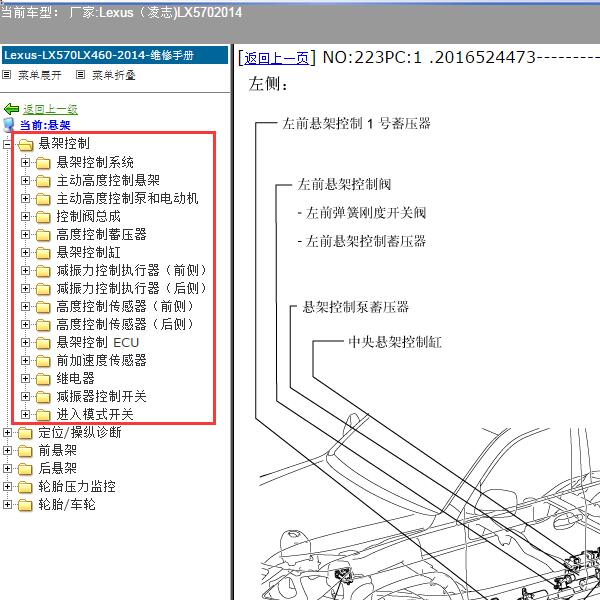The image size is (600, 600).
Task: Click folder icon of 高度控制蓄压器
Action: [43, 235]
